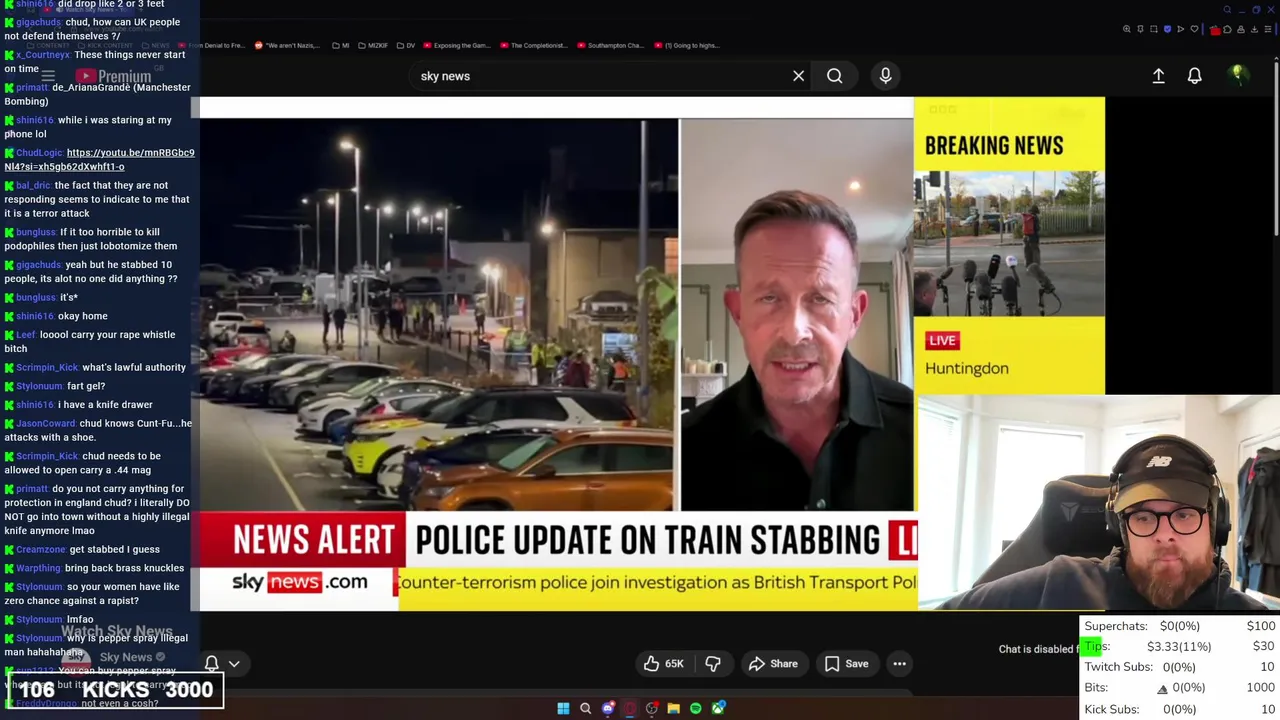Open the 'We aren't Nazis,...' bookmark

point(287,45)
